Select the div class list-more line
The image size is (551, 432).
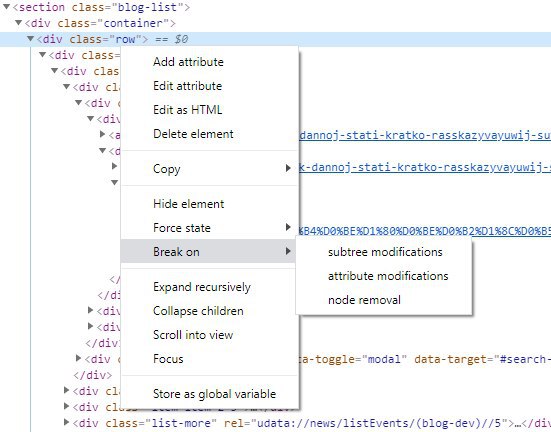coord(312,423)
